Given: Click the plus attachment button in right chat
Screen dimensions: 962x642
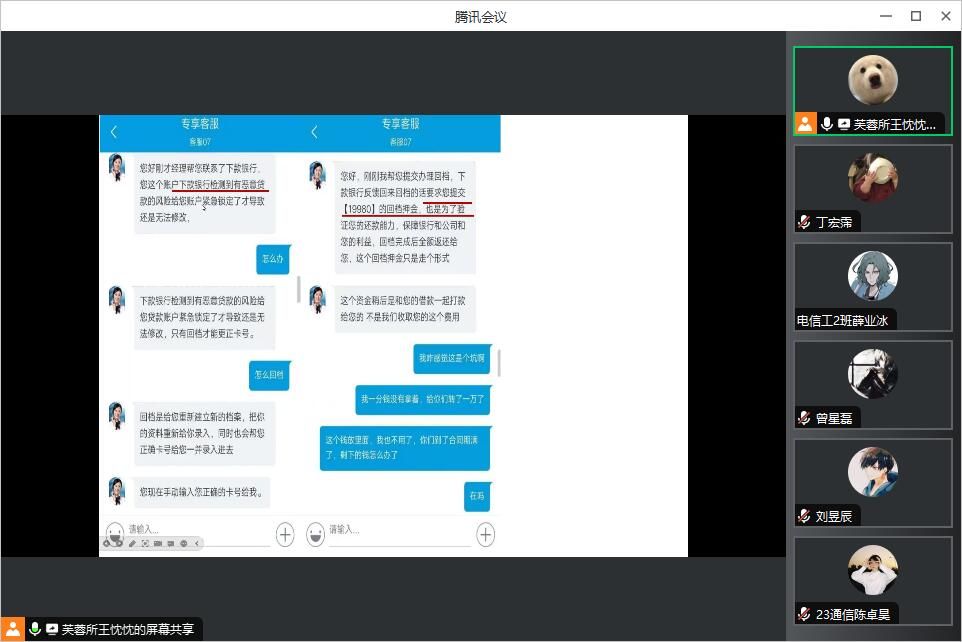Looking at the screenshot, I should tap(485, 535).
